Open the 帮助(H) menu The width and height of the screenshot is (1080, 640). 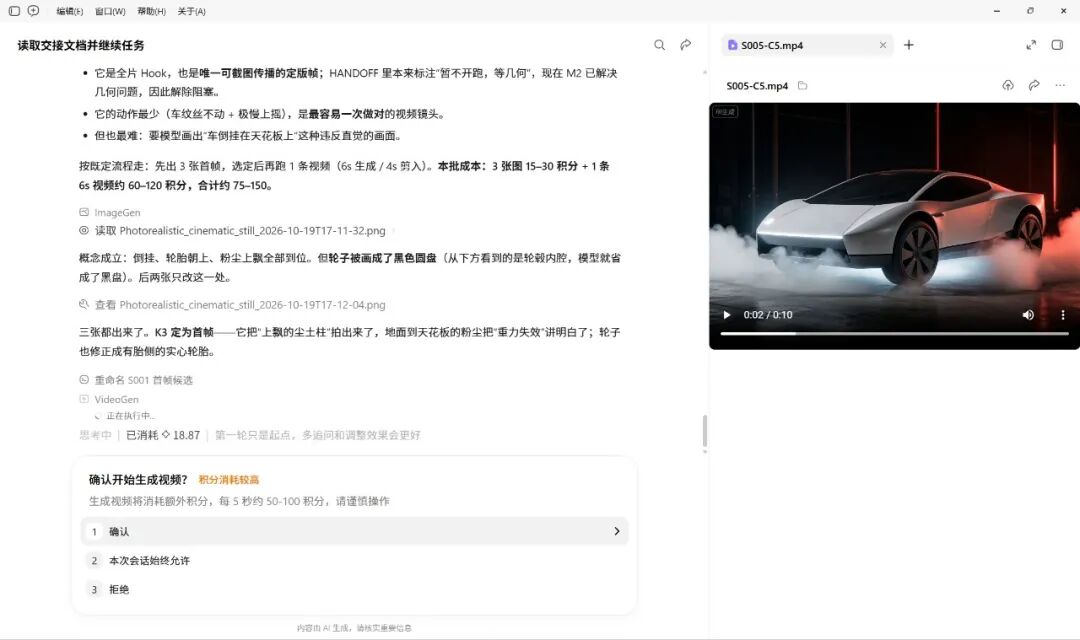coord(152,12)
